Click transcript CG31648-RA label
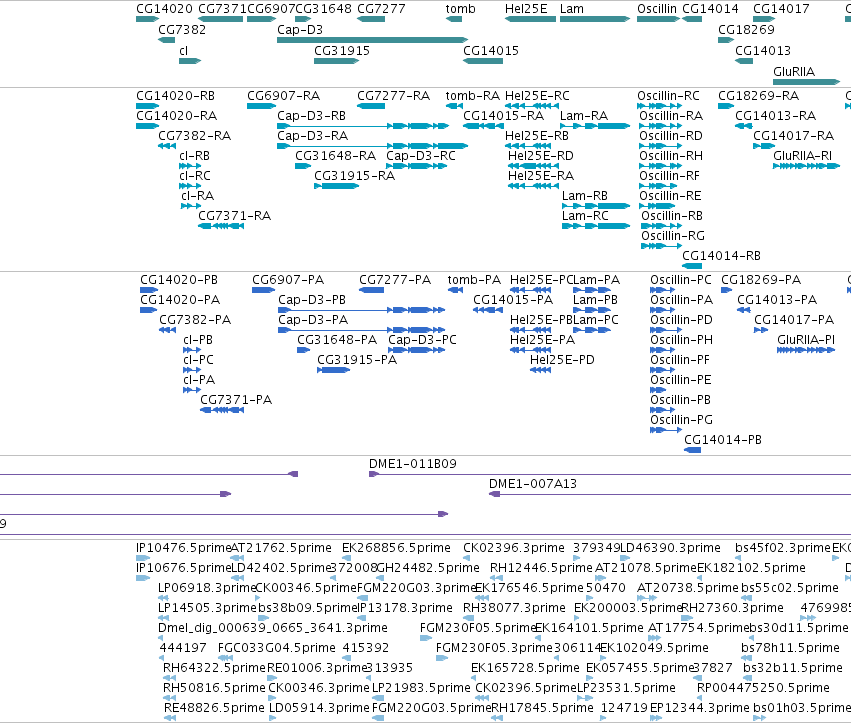 point(335,156)
